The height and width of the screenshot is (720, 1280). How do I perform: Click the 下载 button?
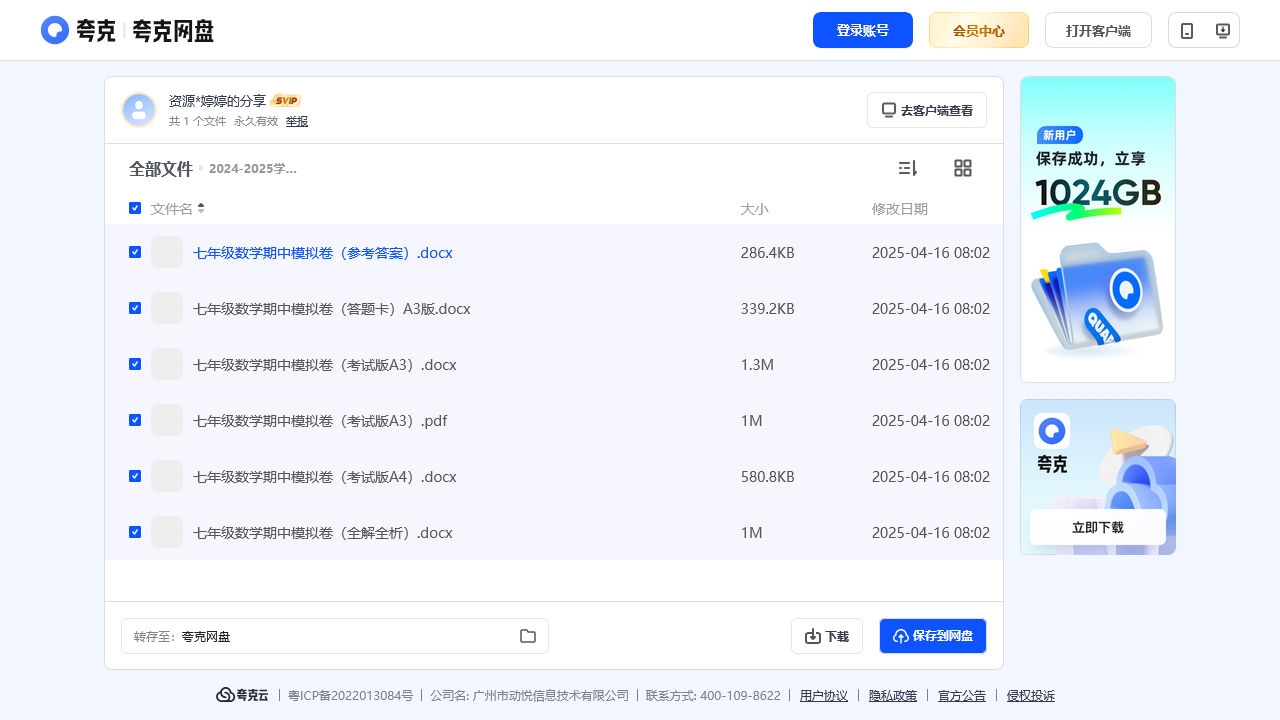click(827, 636)
